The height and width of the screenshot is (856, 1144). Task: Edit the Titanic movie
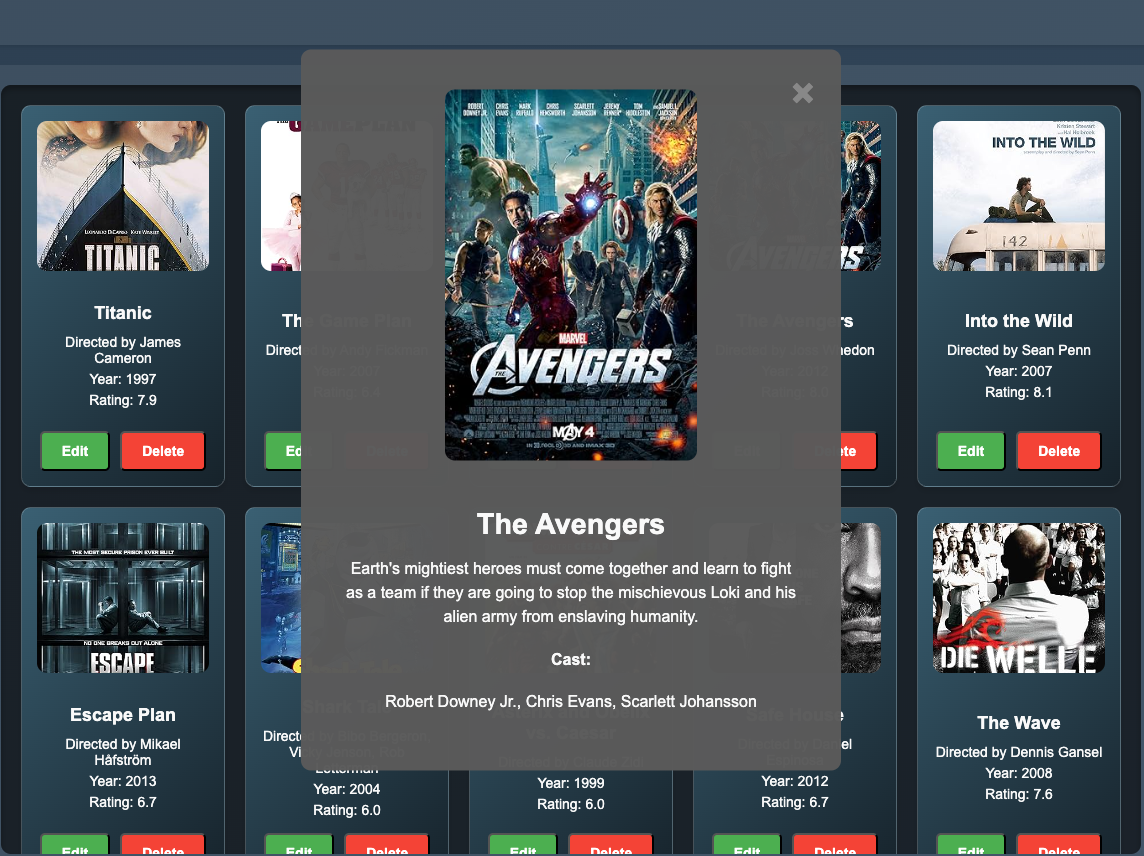click(74, 451)
